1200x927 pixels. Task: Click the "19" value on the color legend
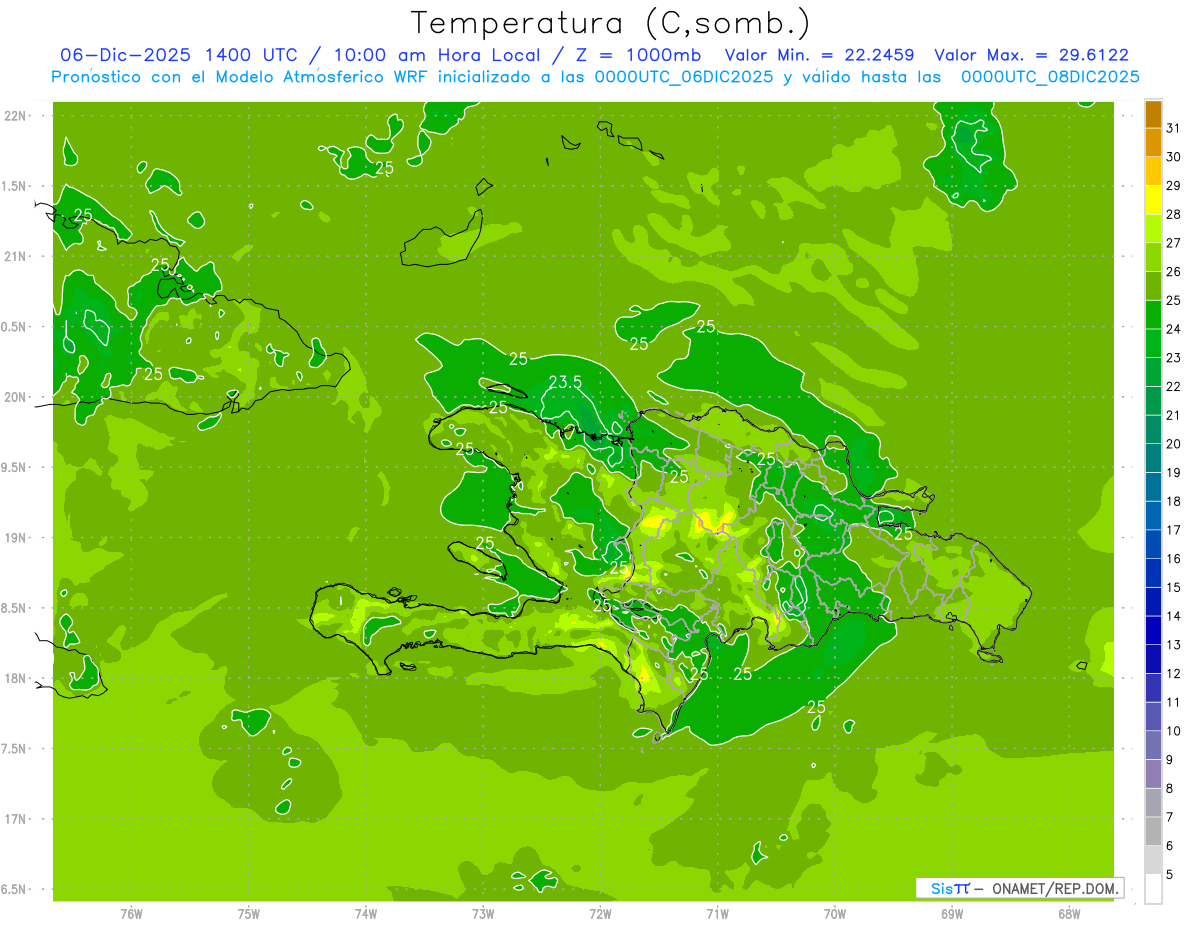click(1174, 473)
